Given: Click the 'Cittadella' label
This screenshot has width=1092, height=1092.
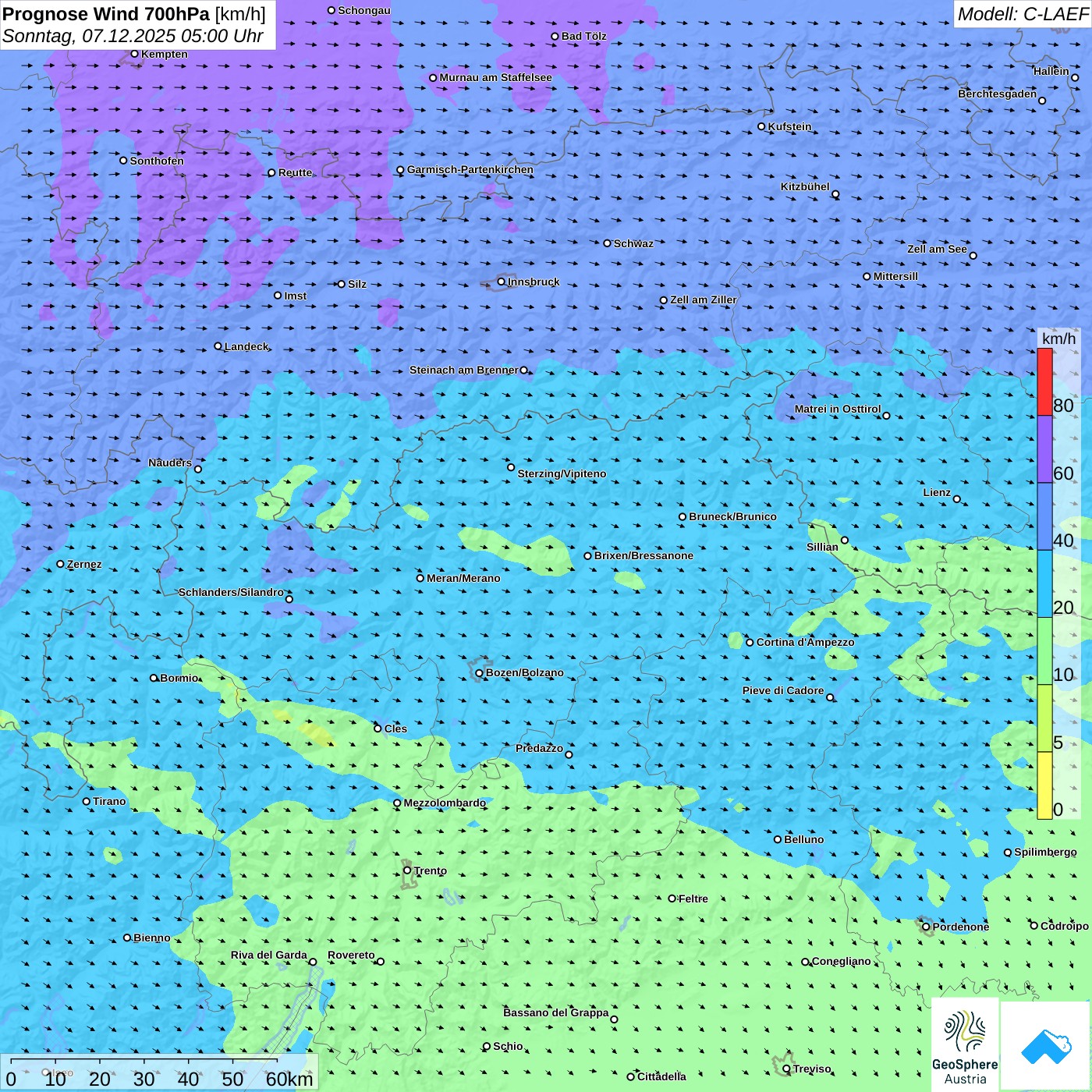Looking at the screenshot, I should tap(661, 1076).
